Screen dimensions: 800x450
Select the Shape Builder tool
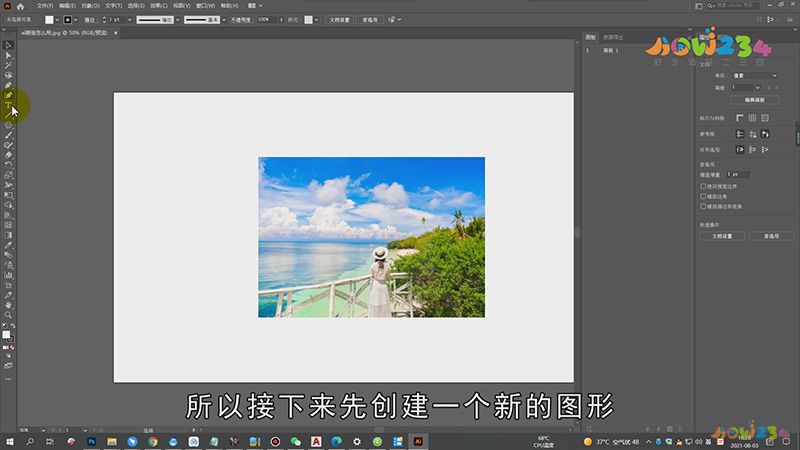click(x=8, y=205)
